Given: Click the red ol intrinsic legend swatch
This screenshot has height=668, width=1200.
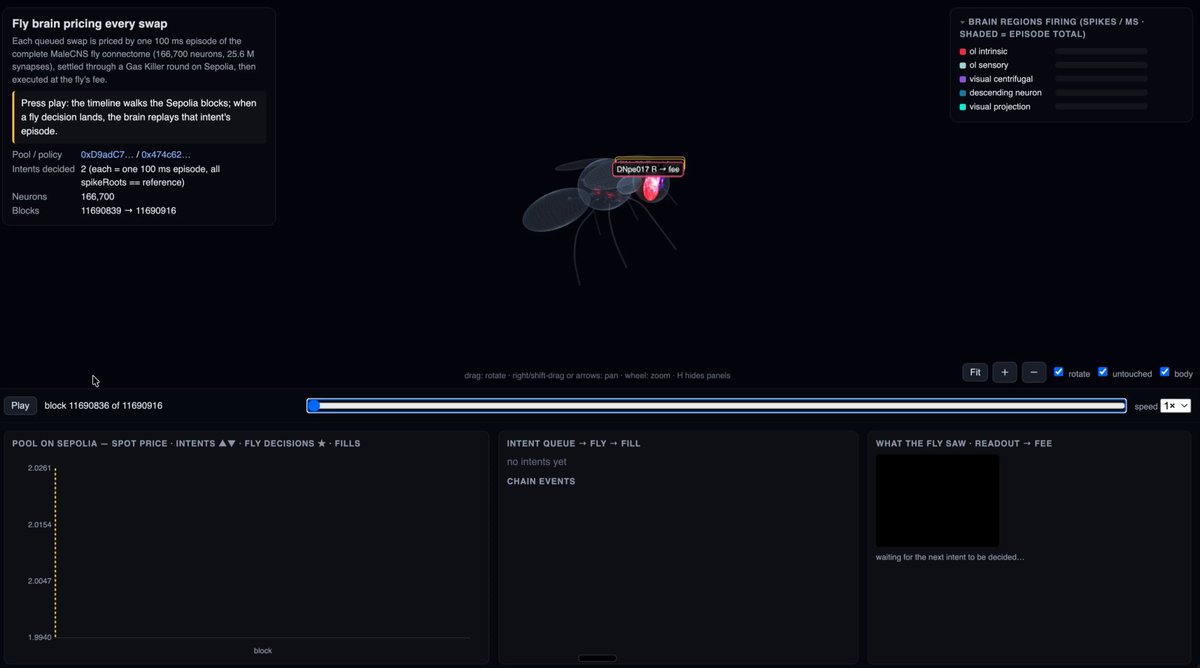Looking at the screenshot, I should 963,51.
